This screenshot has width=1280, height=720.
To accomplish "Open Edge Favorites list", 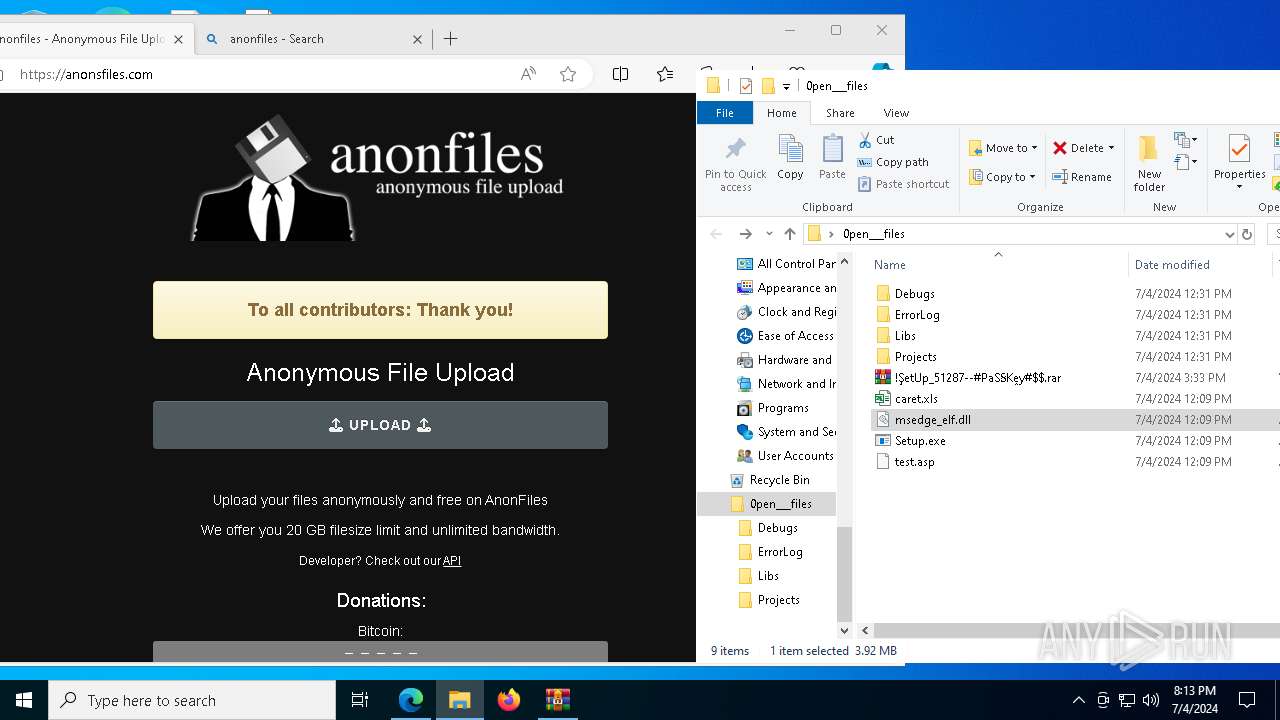I will pyautogui.click(x=665, y=74).
